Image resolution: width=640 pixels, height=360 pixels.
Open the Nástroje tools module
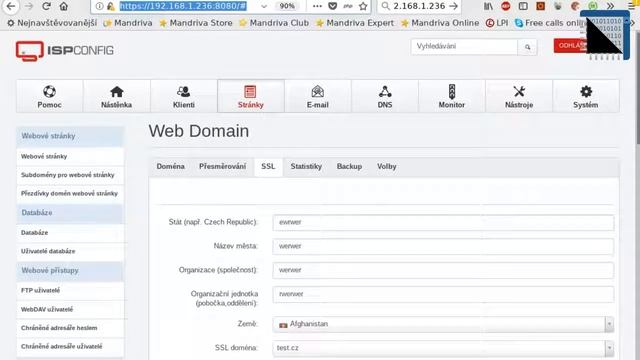(x=519, y=96)
